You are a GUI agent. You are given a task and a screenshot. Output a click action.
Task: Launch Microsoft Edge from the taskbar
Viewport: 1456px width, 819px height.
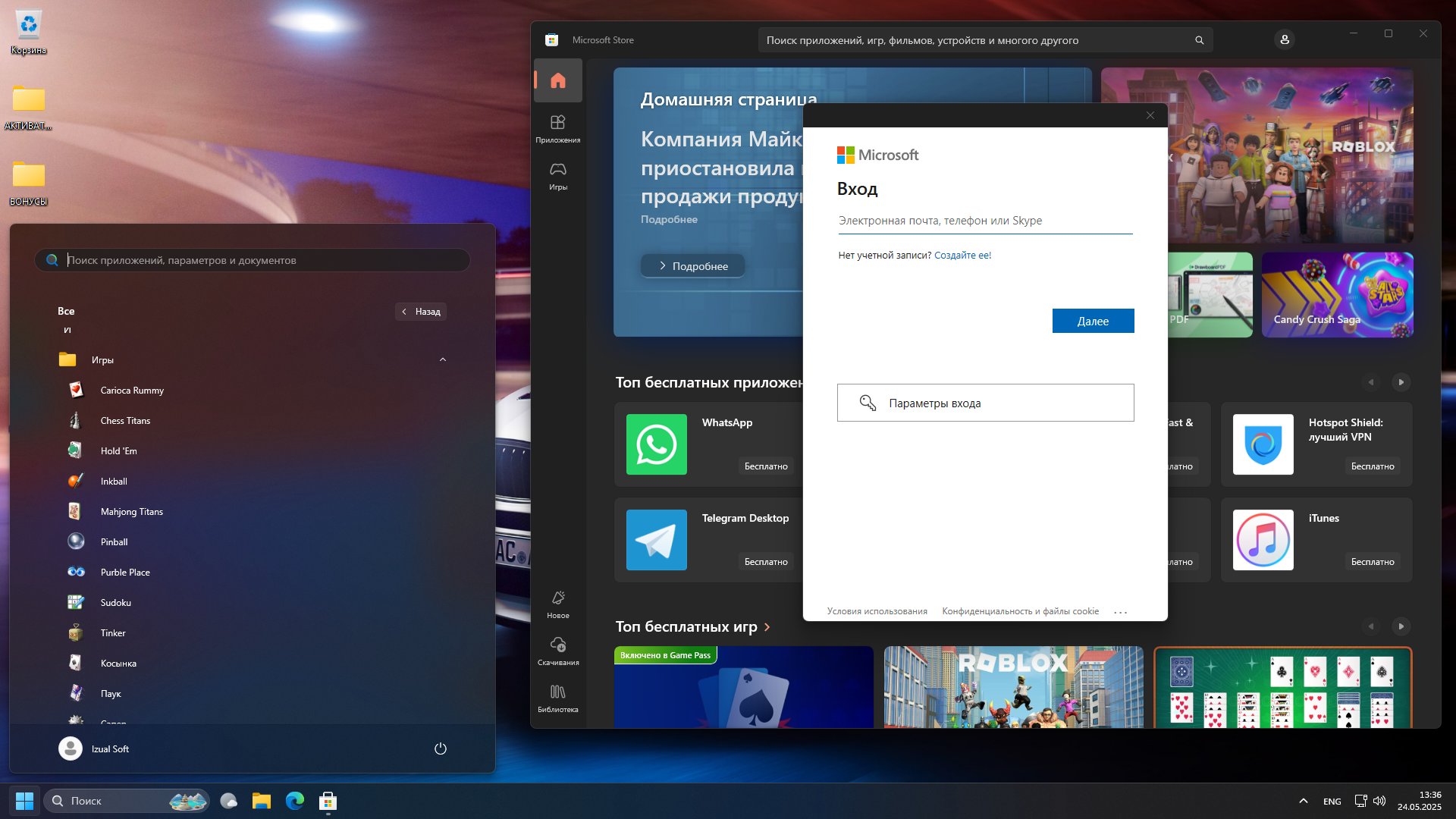(295, 800)
